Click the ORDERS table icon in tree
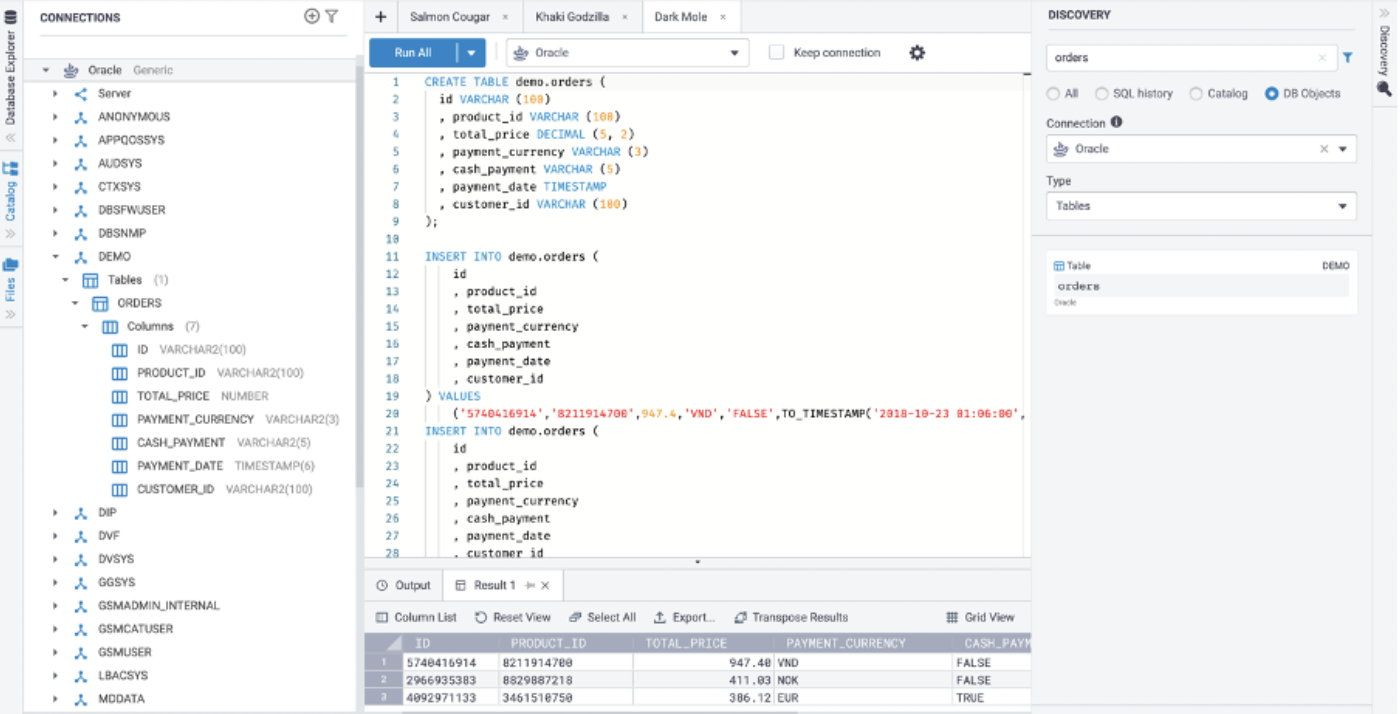The width and height of the screenshot is (1400, 714). tap(100, 303)
